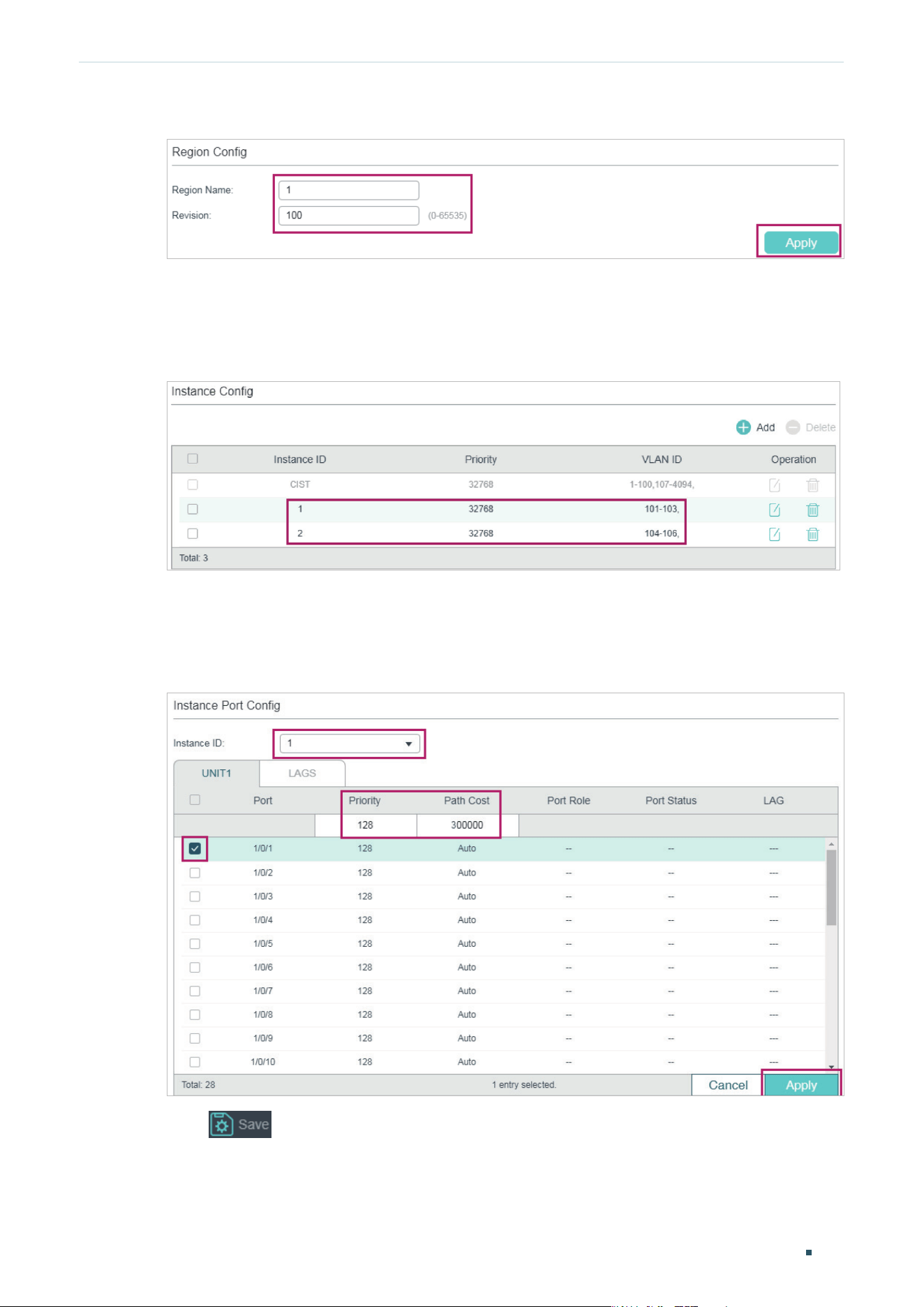The width and height of the screenshot is (924, 1307).
Task: Click the port table vertical scrollbar thumb
Action: tap(831, 887)
